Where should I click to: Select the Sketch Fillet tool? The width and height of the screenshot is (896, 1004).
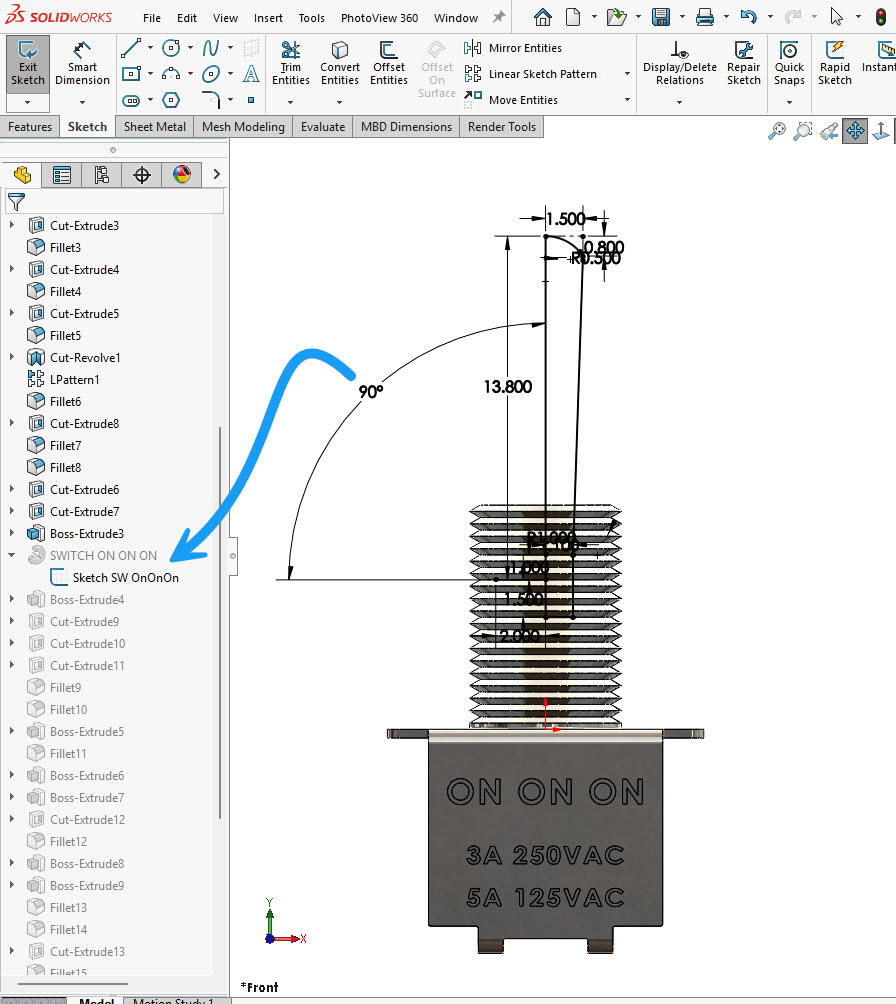[211, 100]
